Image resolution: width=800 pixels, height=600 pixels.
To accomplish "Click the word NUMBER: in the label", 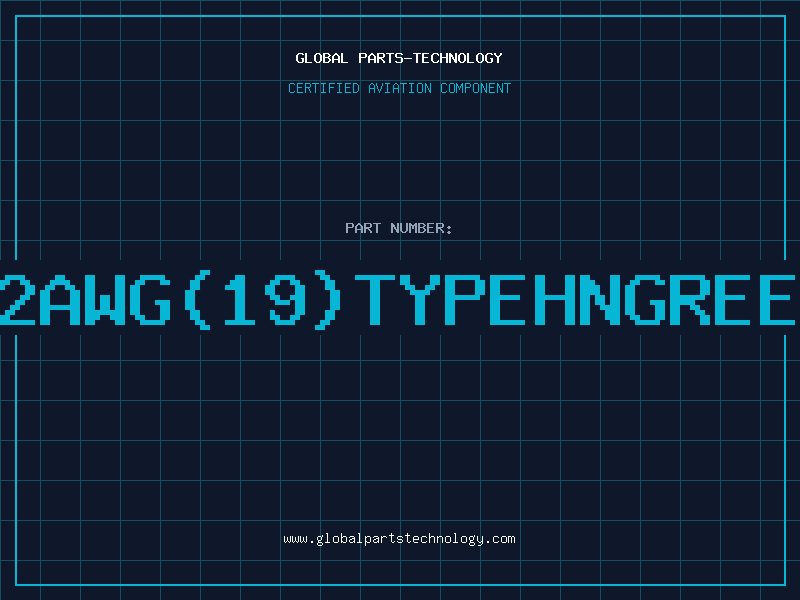I will [x=422, y=228].
